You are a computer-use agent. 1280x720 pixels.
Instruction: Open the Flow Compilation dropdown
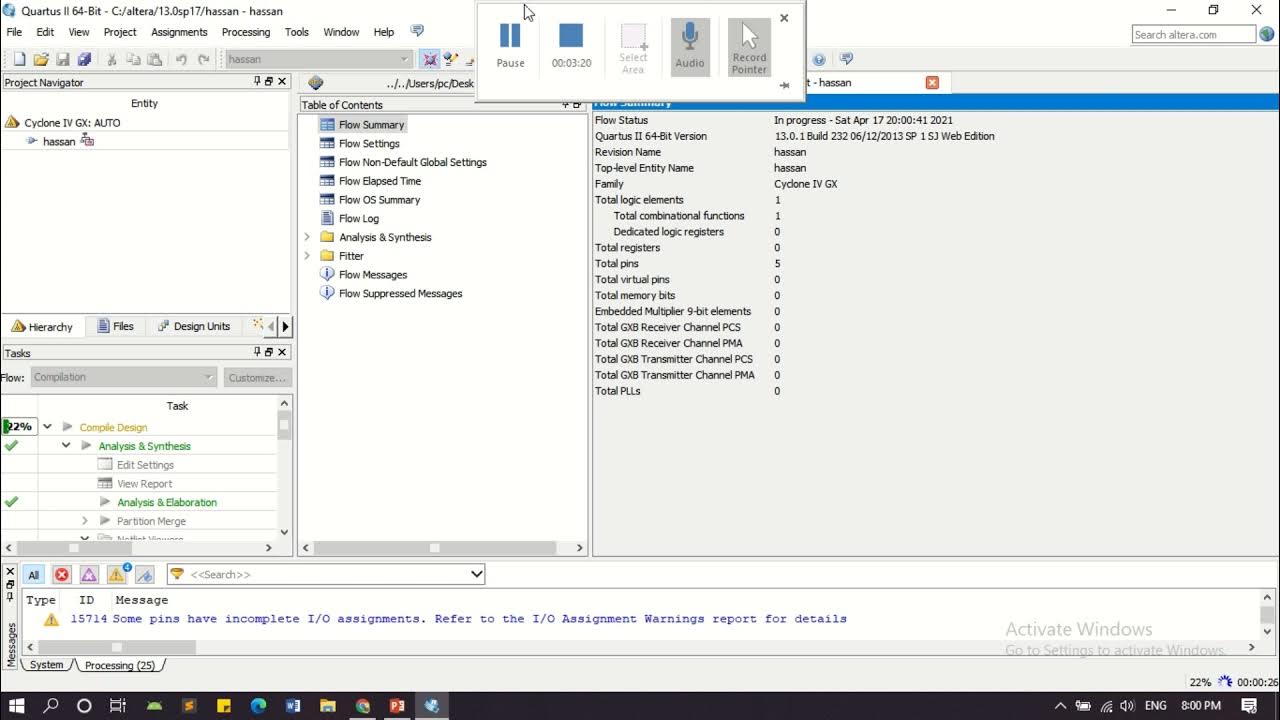click(x=123, y=377)
